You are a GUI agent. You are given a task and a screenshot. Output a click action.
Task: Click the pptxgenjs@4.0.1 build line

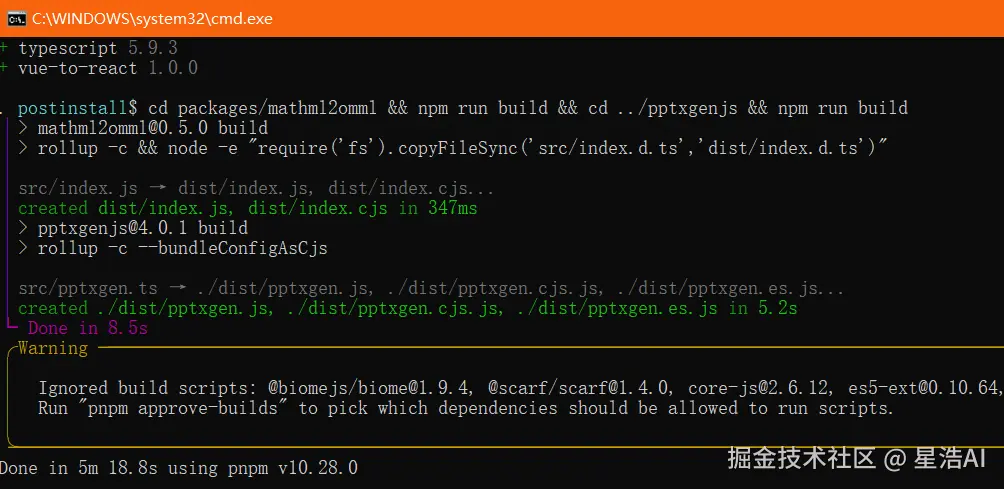[x=142, y=228]
